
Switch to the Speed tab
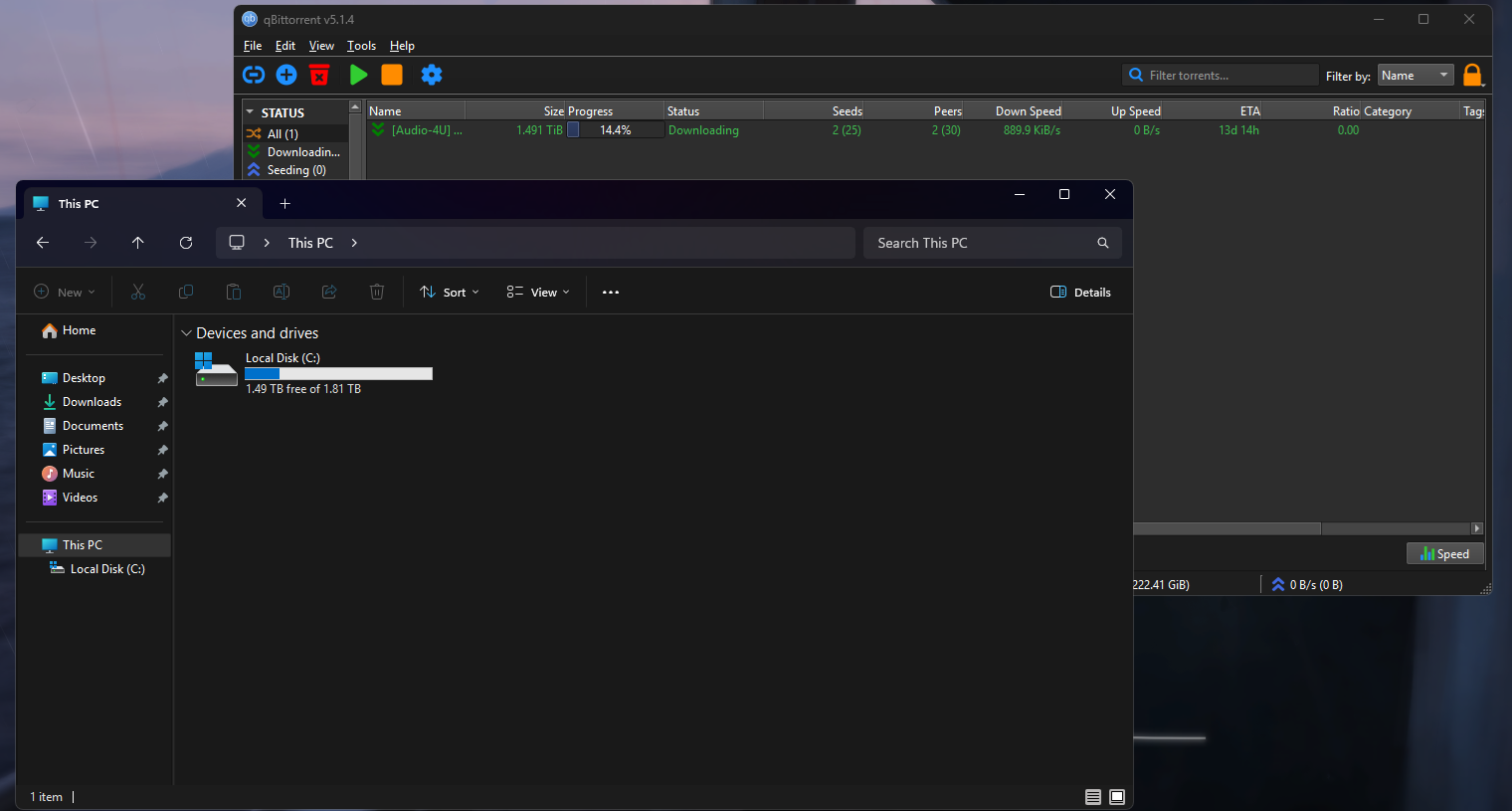(1444, 553)
